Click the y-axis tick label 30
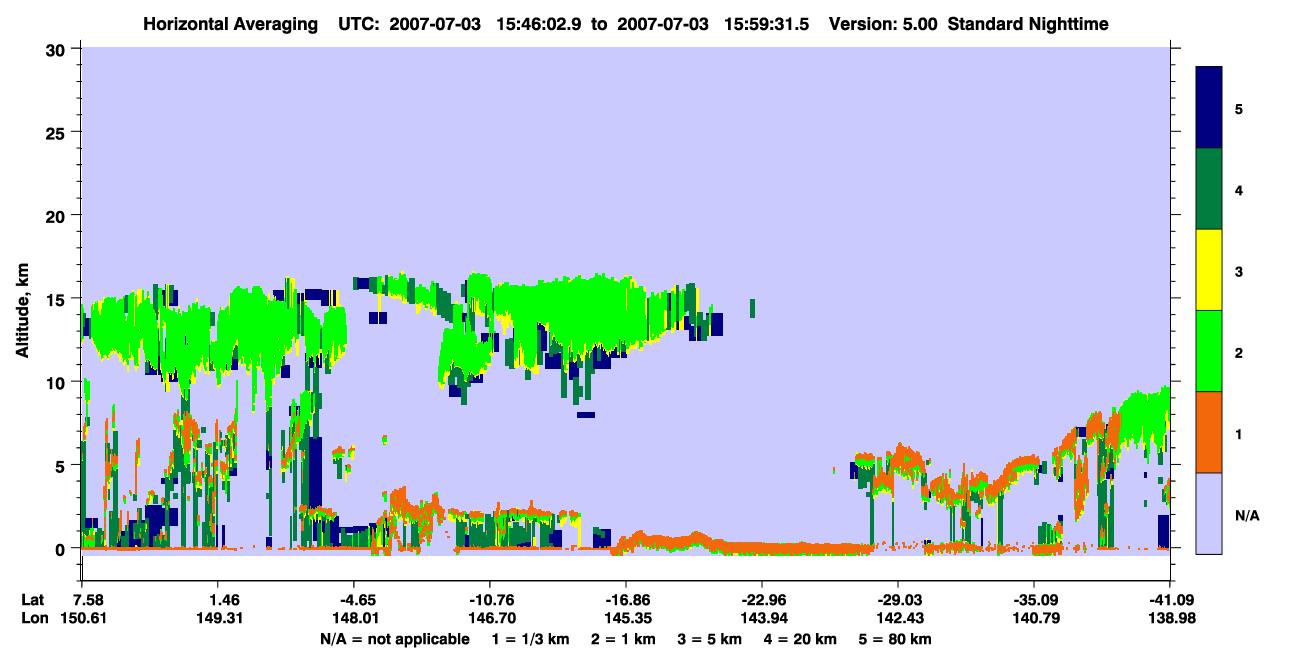The image size is (1300, 667). (x=57, y=48)
